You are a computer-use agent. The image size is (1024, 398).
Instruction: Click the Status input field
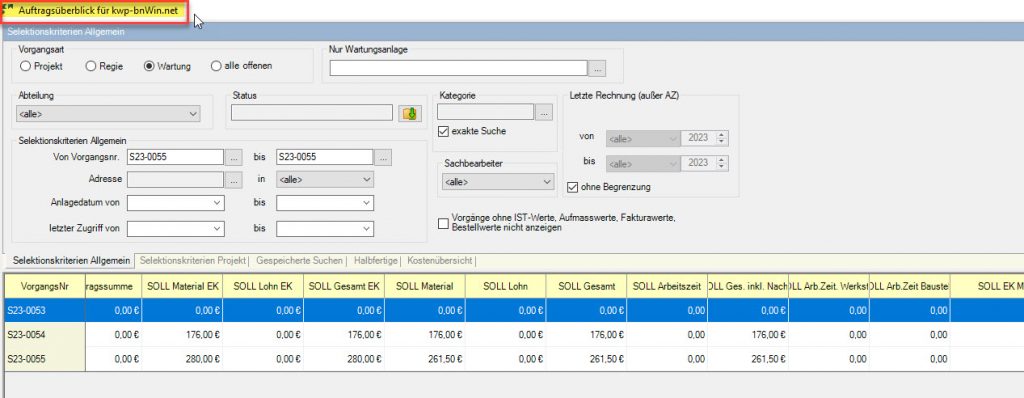[x=312, y=113]
